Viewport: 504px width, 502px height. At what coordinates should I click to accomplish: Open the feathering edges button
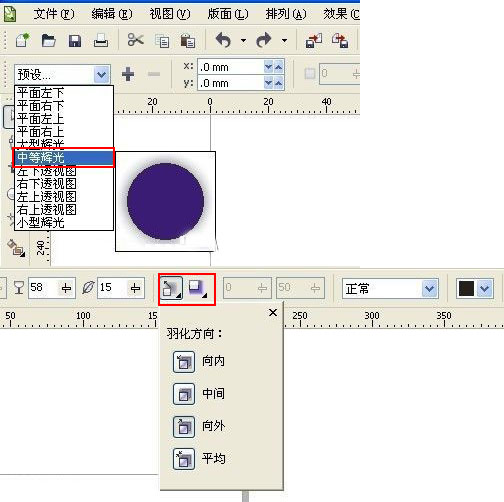197,288
